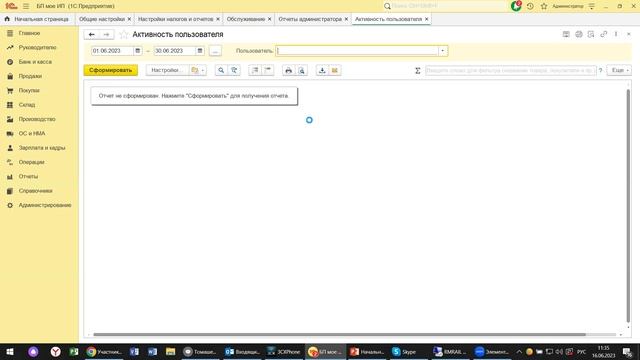The height and width of the screenshot is (360, 640).
Task: Open title bar settings lines icon
Action: [591, 6]
